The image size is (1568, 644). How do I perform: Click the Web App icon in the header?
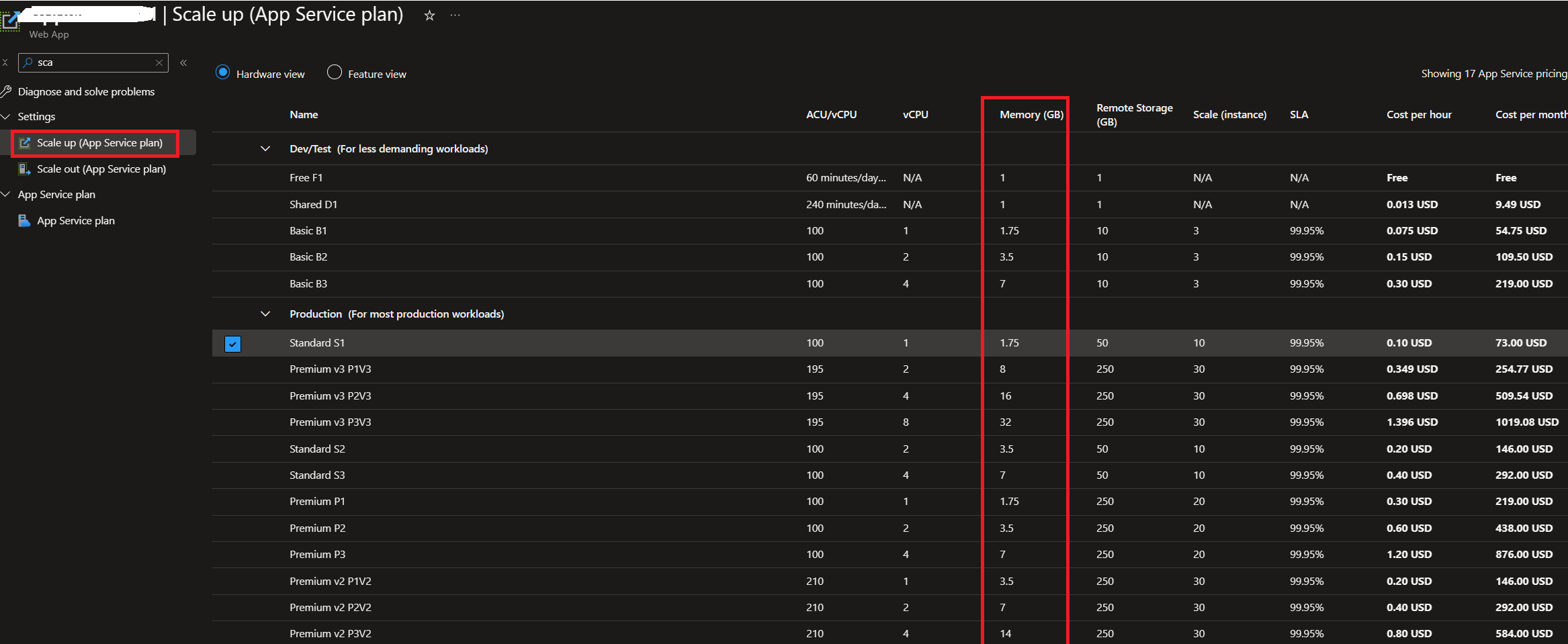(x=11, y=20)
